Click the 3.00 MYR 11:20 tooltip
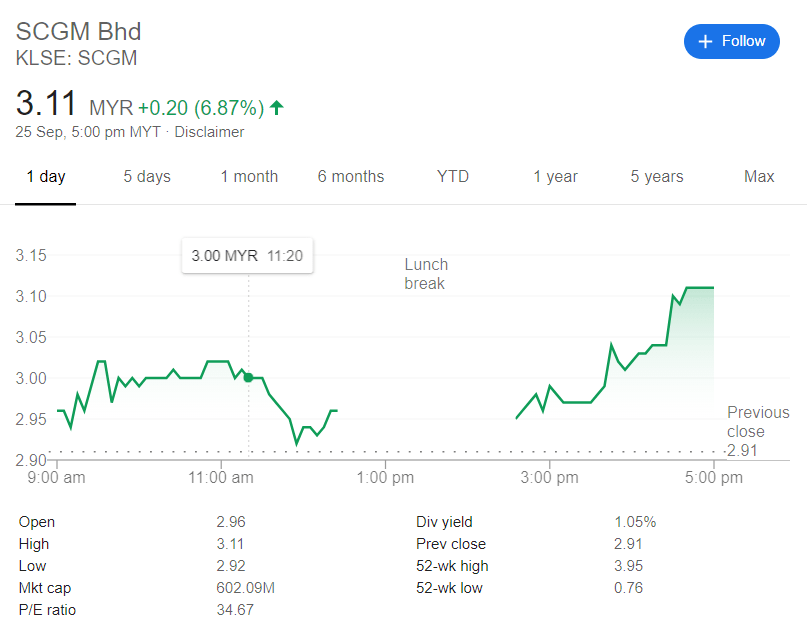 tap(247, 256)
